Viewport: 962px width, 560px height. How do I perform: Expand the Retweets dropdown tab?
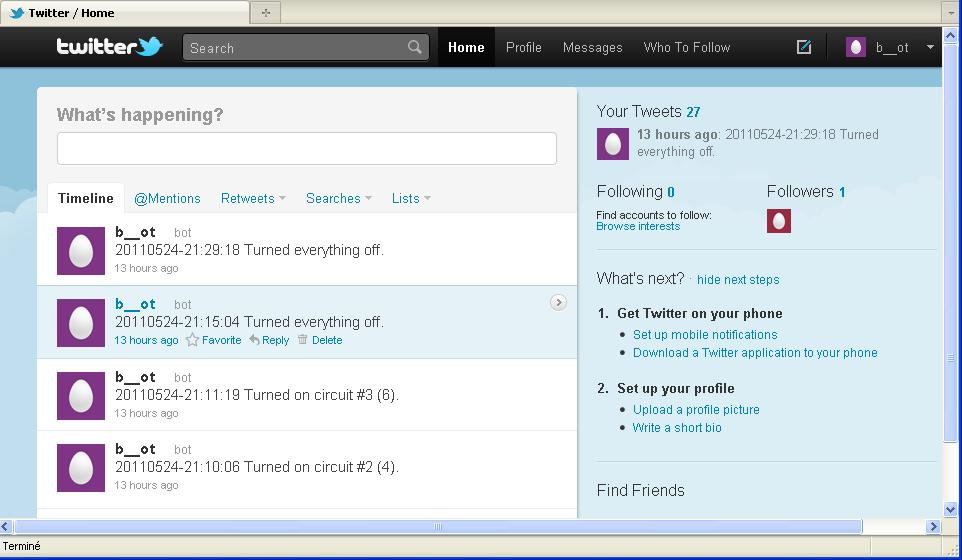(x=253, y=198)
